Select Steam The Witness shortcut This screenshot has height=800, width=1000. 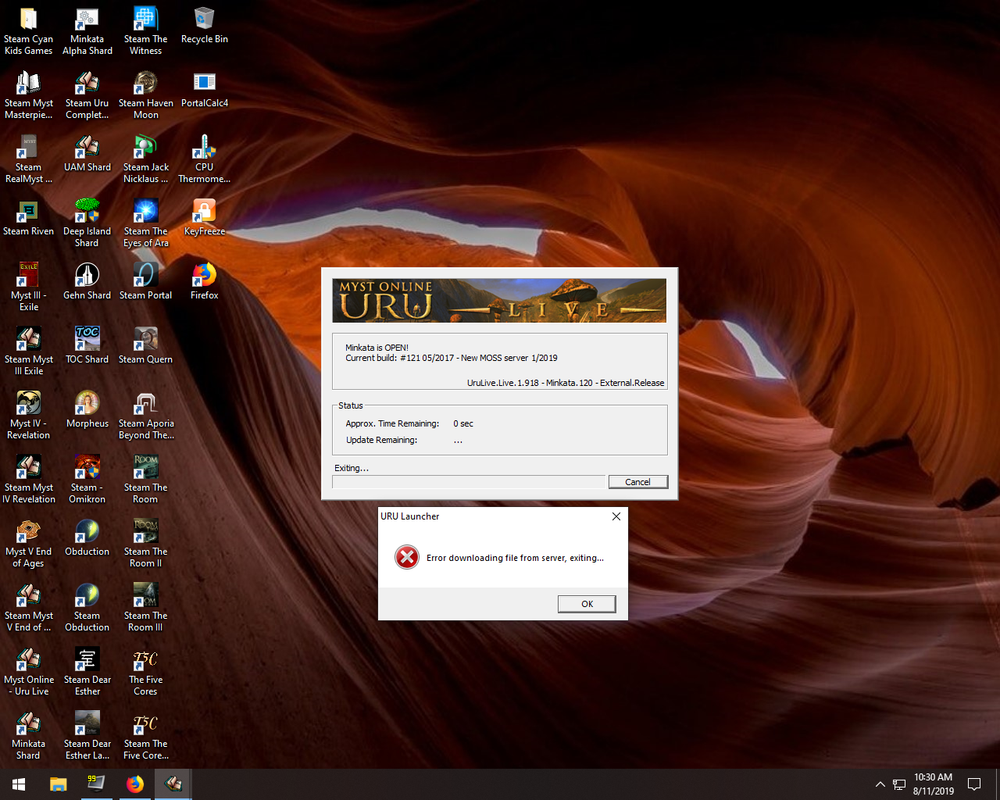[x=146, y=31]
